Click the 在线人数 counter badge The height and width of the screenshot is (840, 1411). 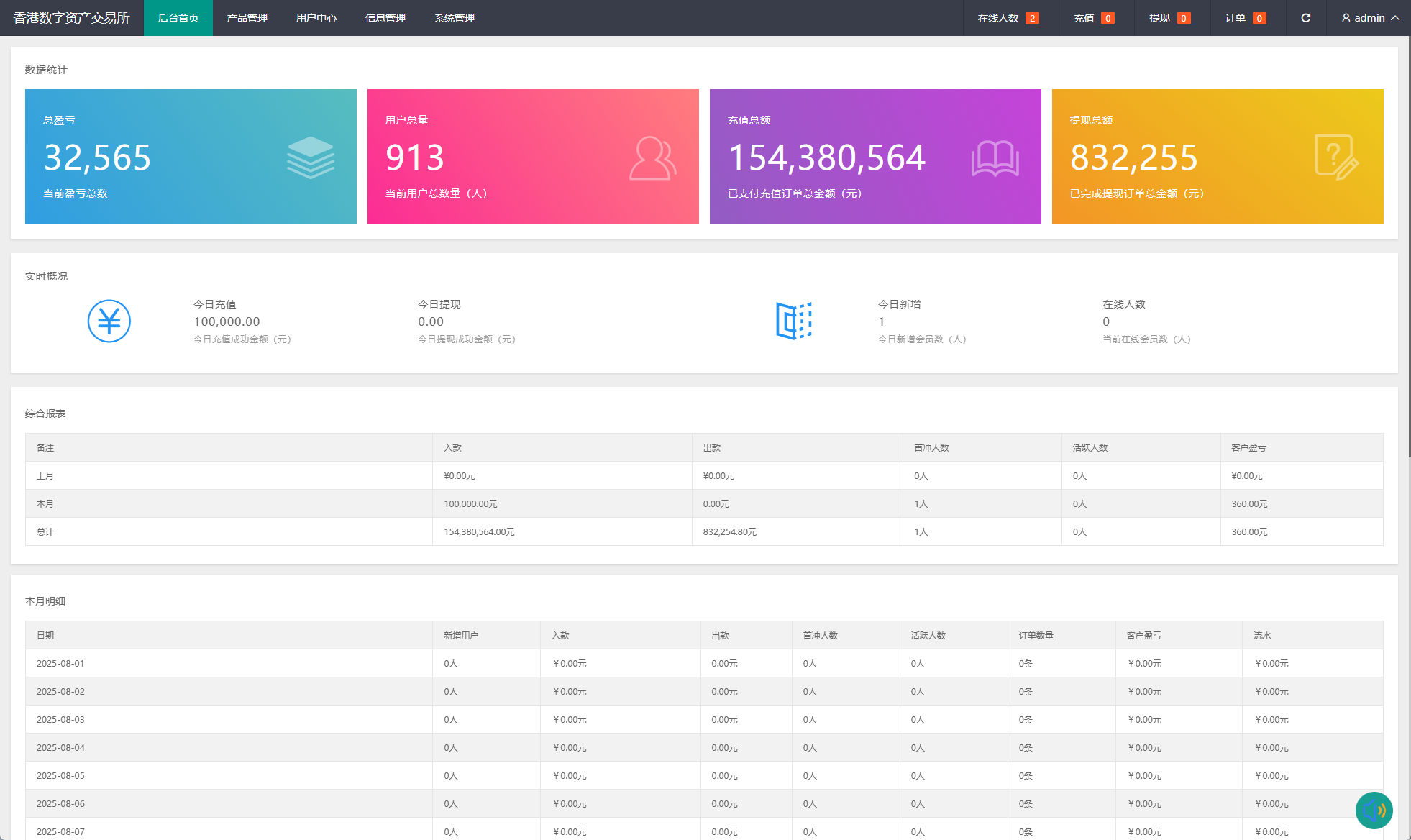pyautogui.click(x=1032, y=18)
